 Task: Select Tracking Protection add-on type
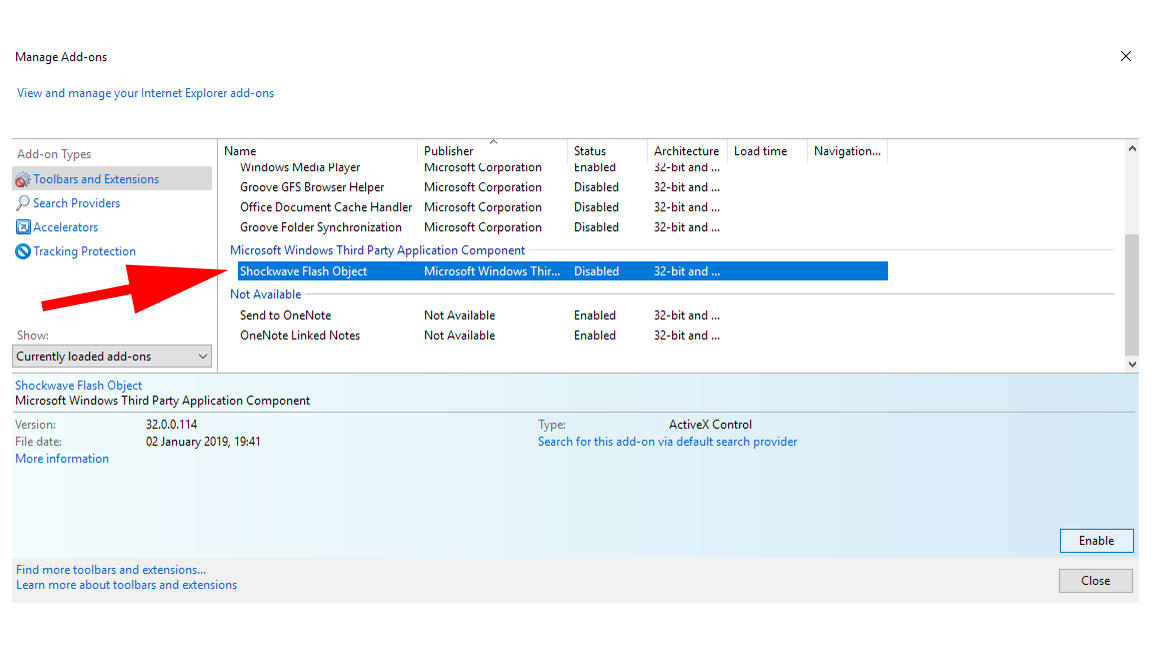tap(84, 251)
